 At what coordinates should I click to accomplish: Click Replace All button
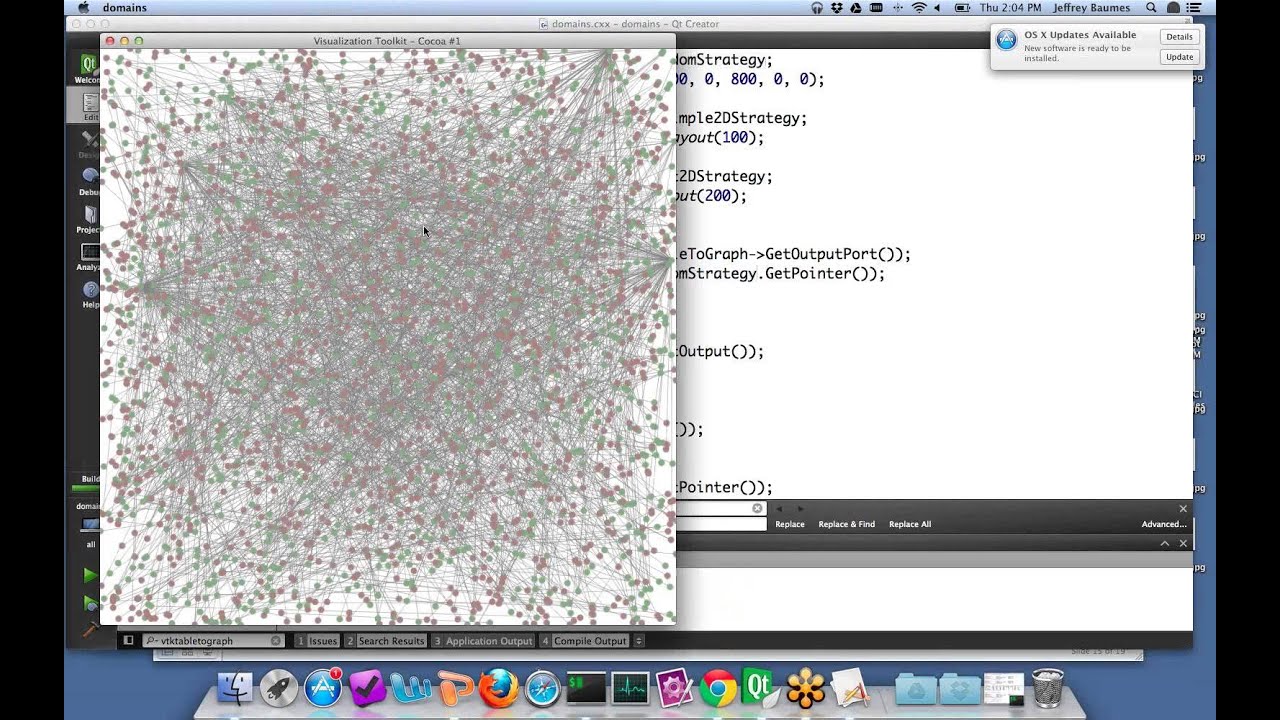coord(910,524)
